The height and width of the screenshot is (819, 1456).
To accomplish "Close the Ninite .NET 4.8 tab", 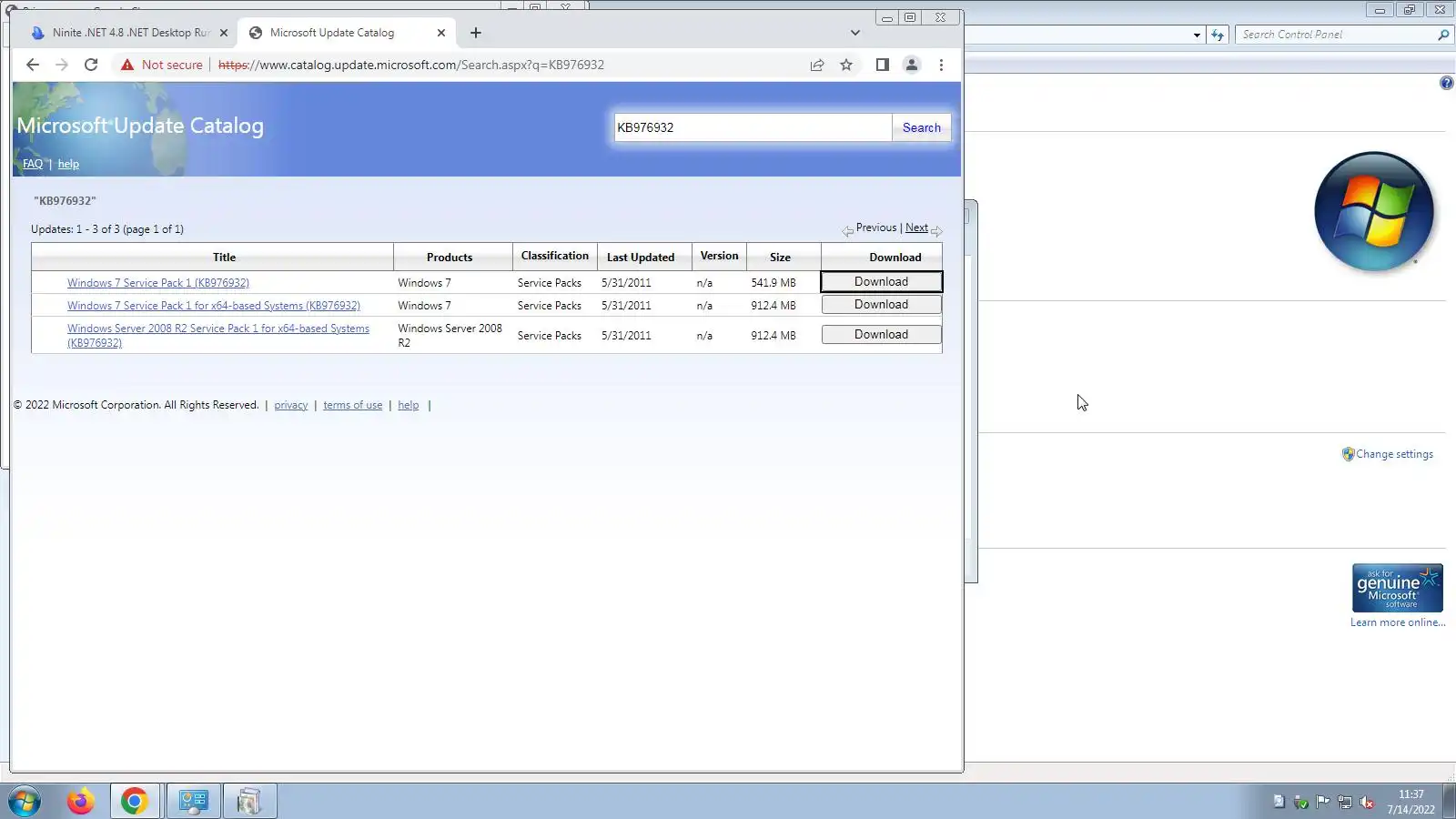I will pos(224,33).
